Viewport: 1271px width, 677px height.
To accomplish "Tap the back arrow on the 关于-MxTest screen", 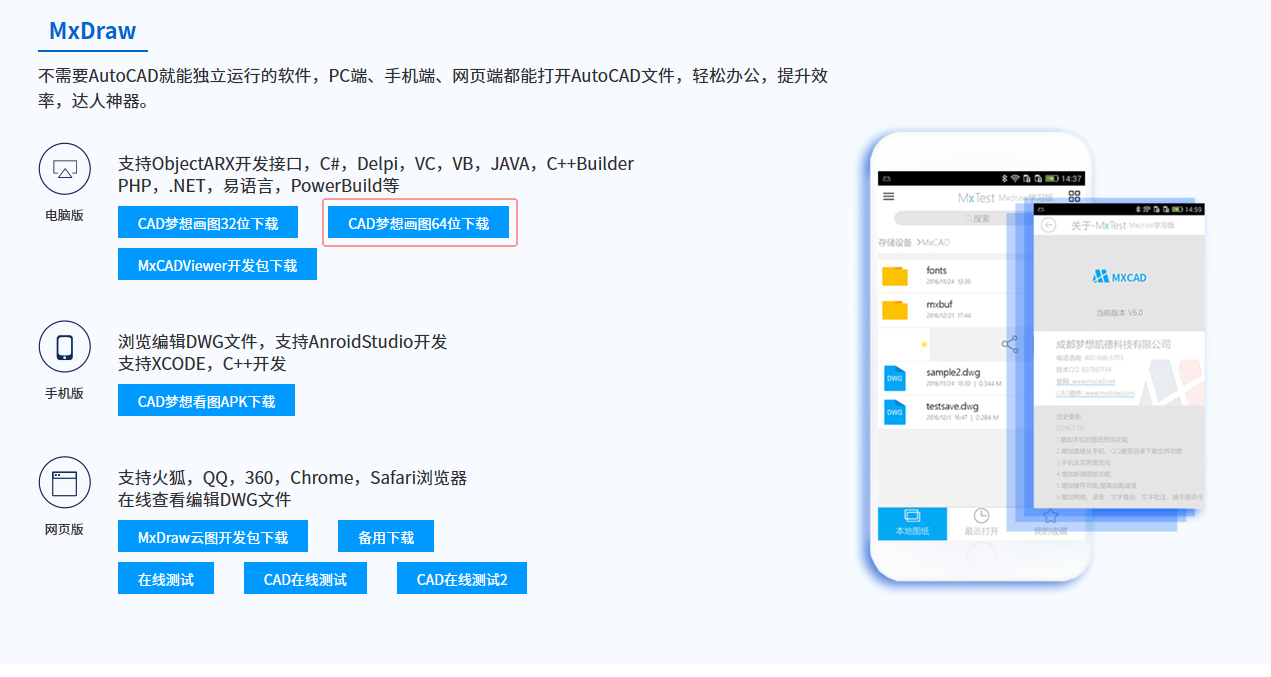I will 1049,225.
